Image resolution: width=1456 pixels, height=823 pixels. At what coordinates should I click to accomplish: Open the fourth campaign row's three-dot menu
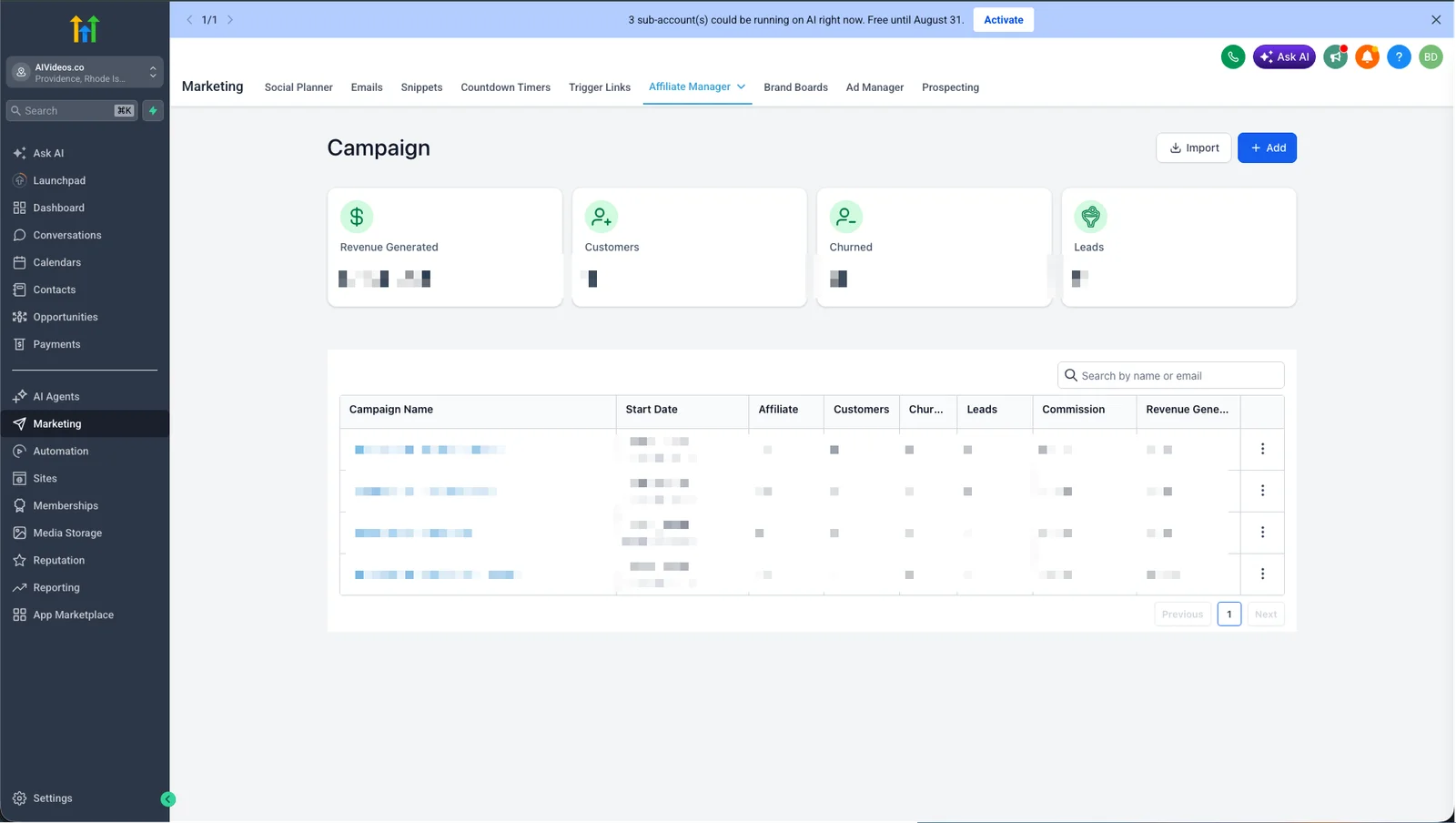1262,574
